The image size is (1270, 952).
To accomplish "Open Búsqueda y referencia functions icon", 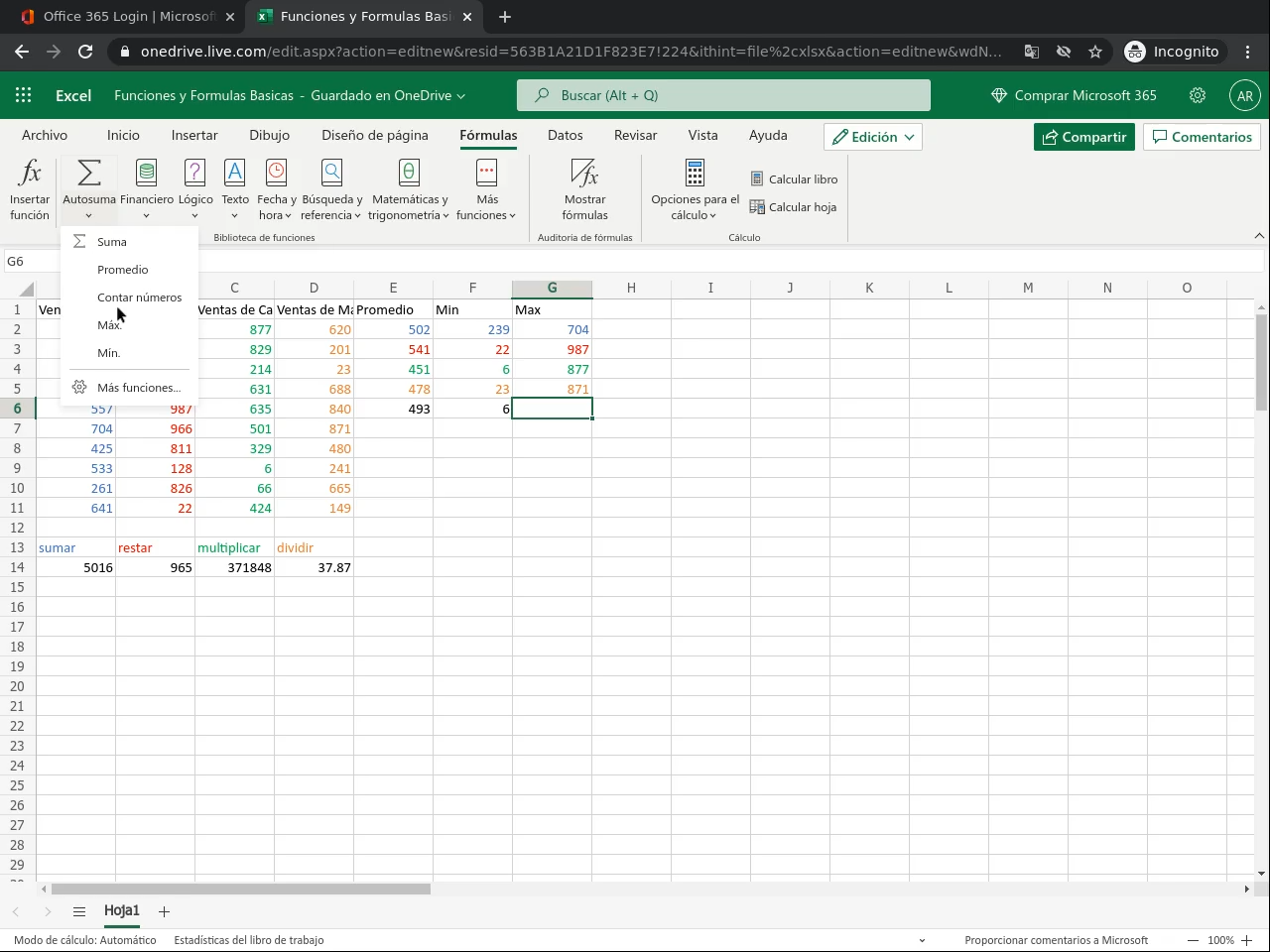I will 331,174.
